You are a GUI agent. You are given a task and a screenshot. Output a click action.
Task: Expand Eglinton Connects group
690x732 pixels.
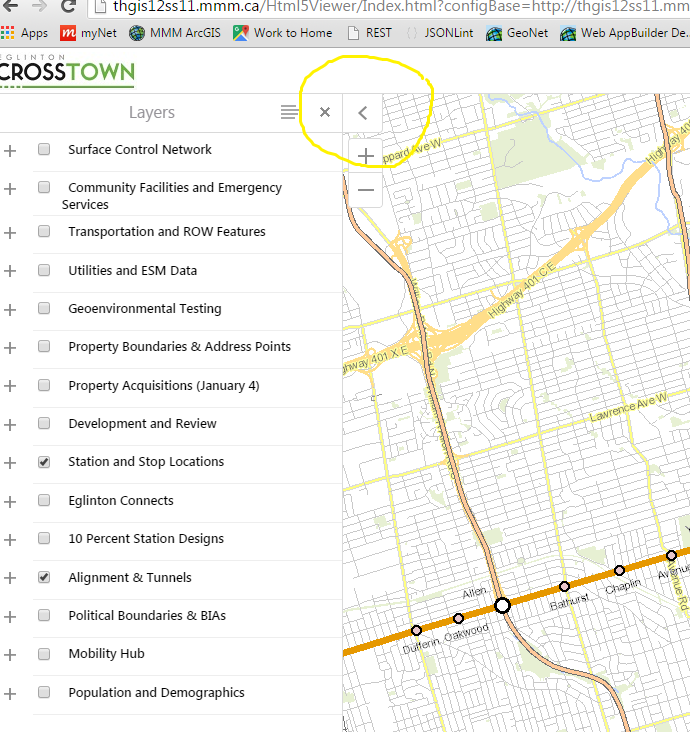(10, 502)
